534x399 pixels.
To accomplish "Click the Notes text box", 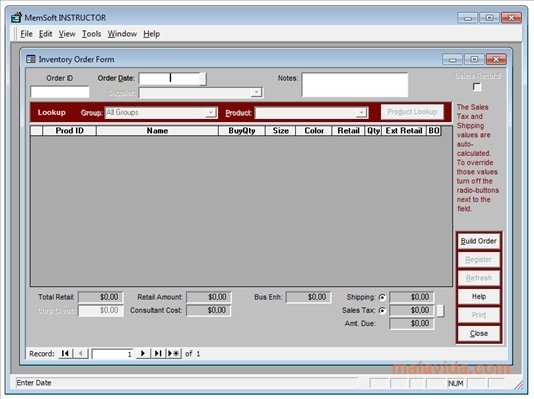I will (355, 85).
